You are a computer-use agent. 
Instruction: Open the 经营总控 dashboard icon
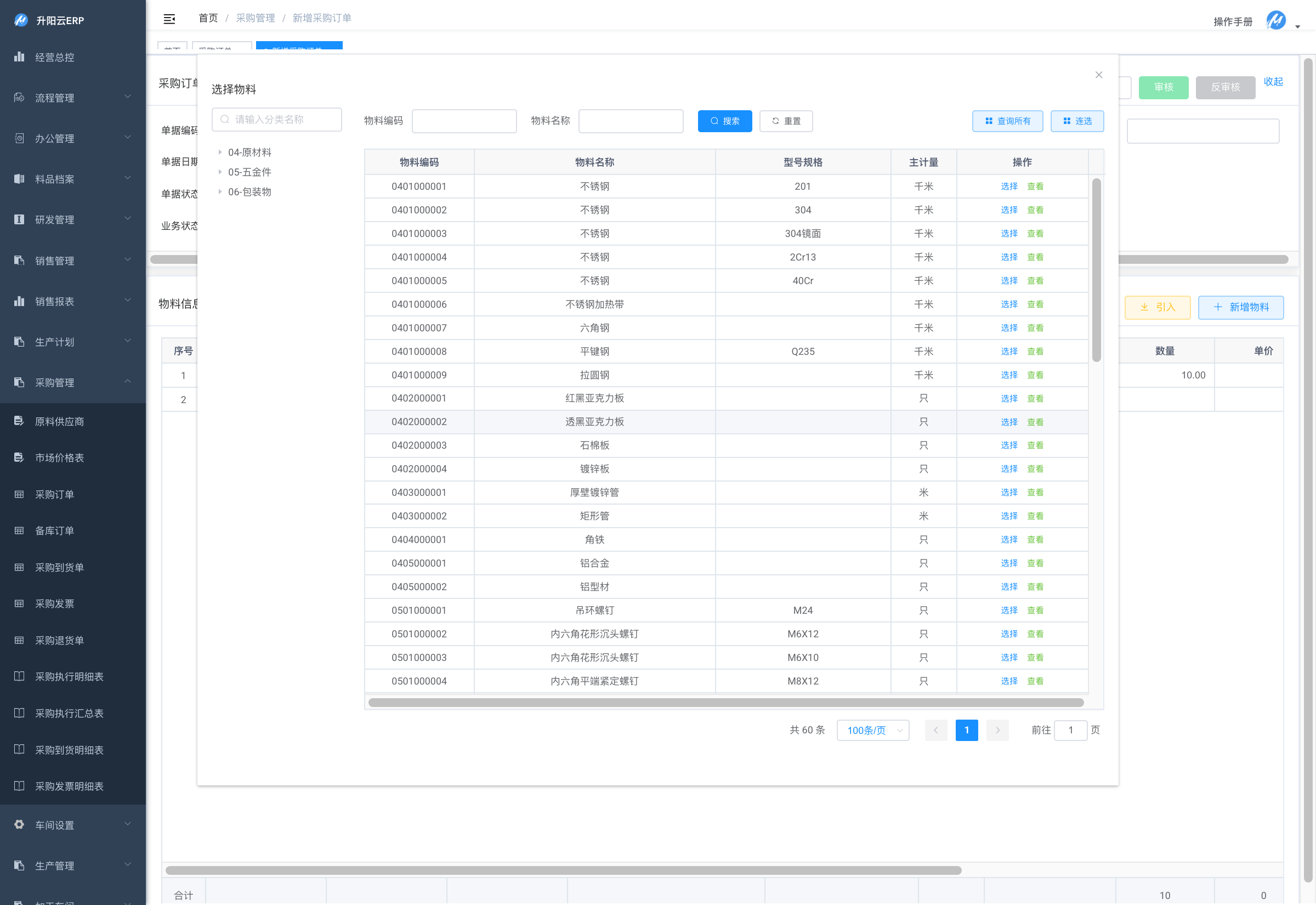pos(19,56)
